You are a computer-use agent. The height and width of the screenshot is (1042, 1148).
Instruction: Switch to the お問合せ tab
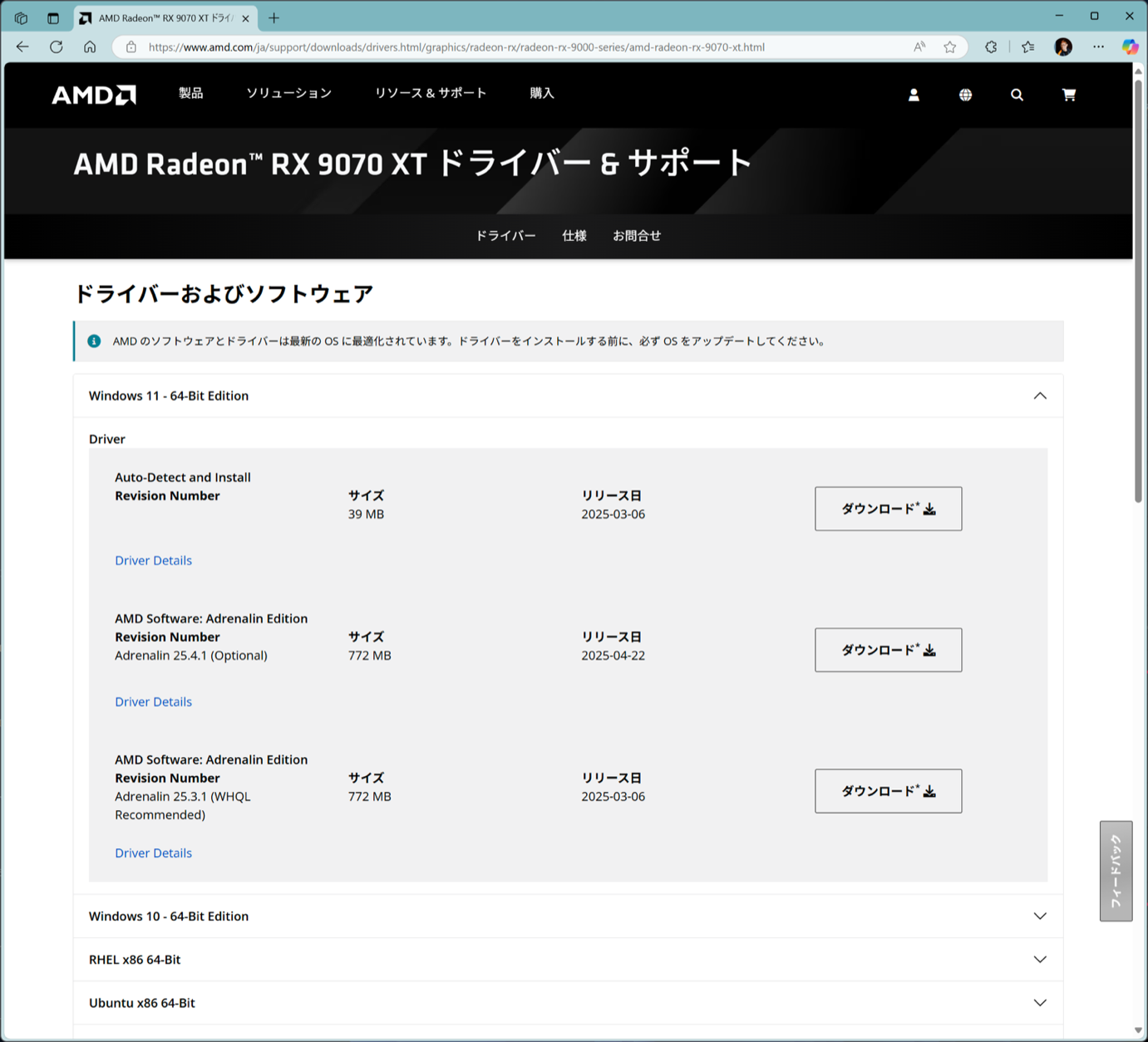pyautogui.click(x=637, y=236)
